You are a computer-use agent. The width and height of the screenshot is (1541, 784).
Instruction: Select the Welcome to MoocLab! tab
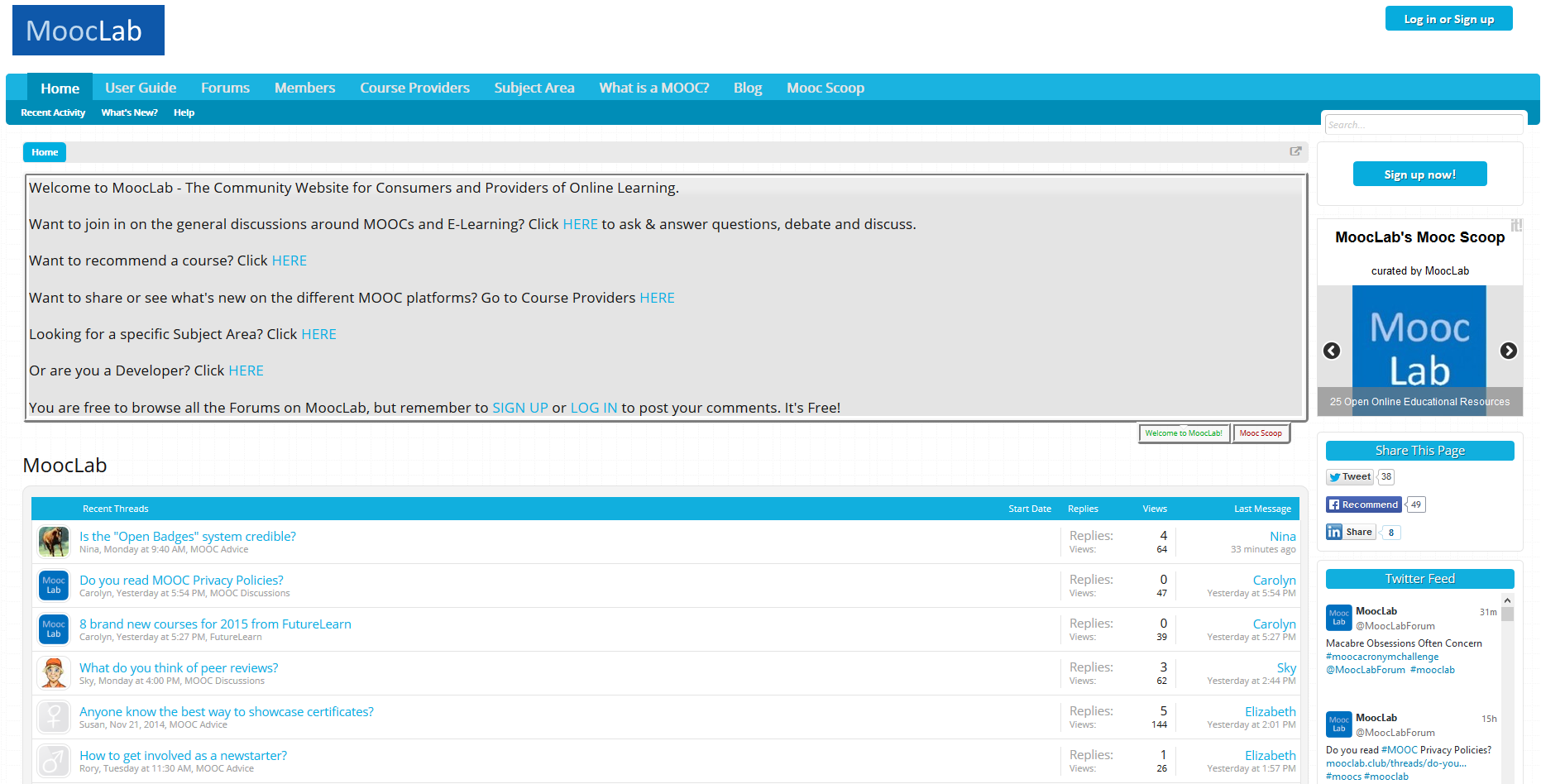coord(1184,433)
